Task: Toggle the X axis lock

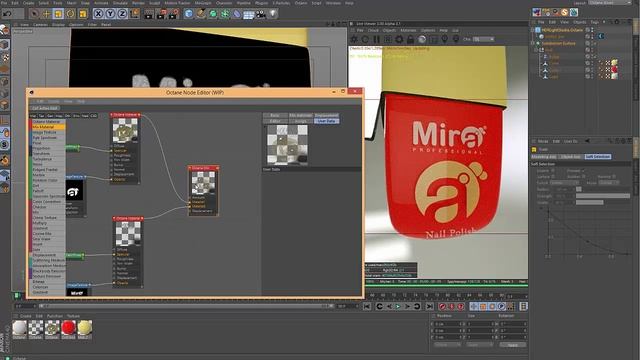Action: (98, 14)
